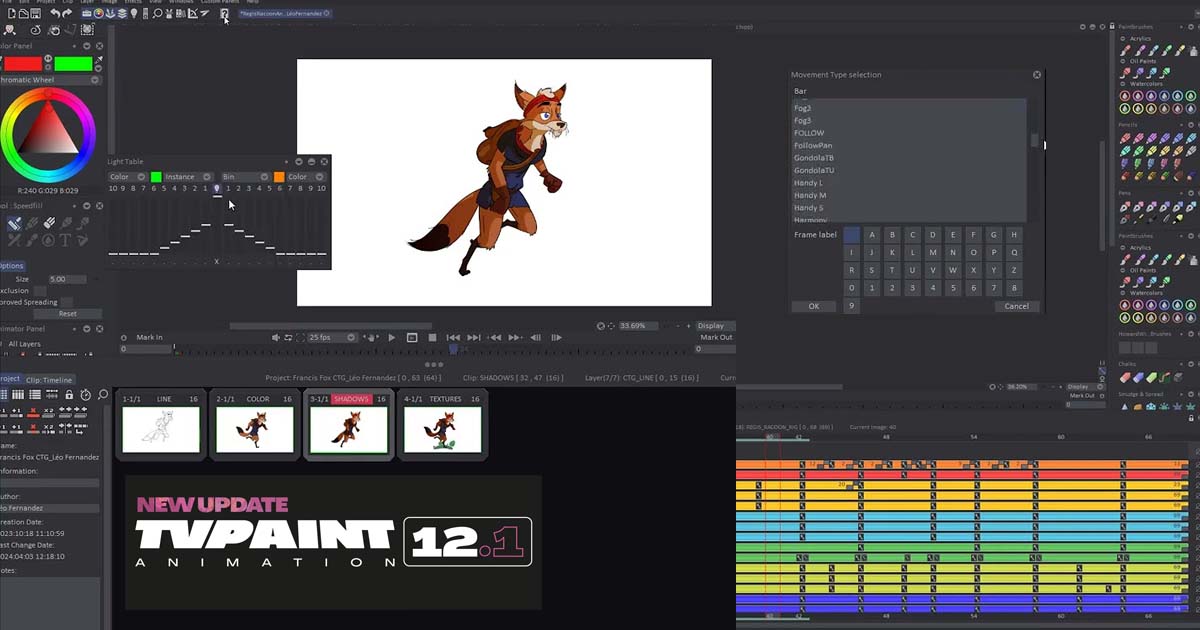This screenshot has height=630, width=1200.
Task: Click the timeline search magnifier icon
Action: [x=103, y=394]
